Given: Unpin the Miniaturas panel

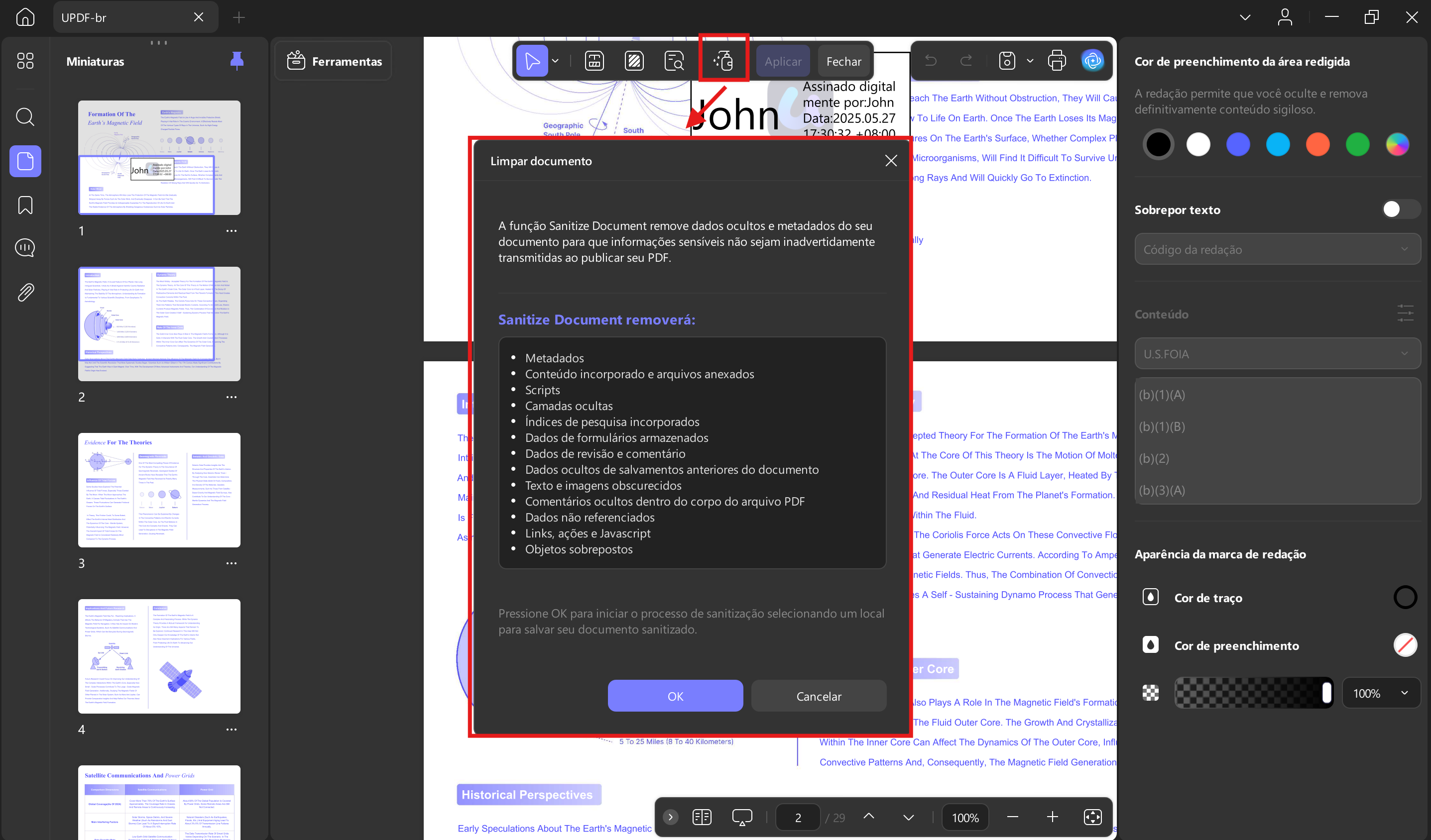Looking at the screenshot, I should [237, 61].
